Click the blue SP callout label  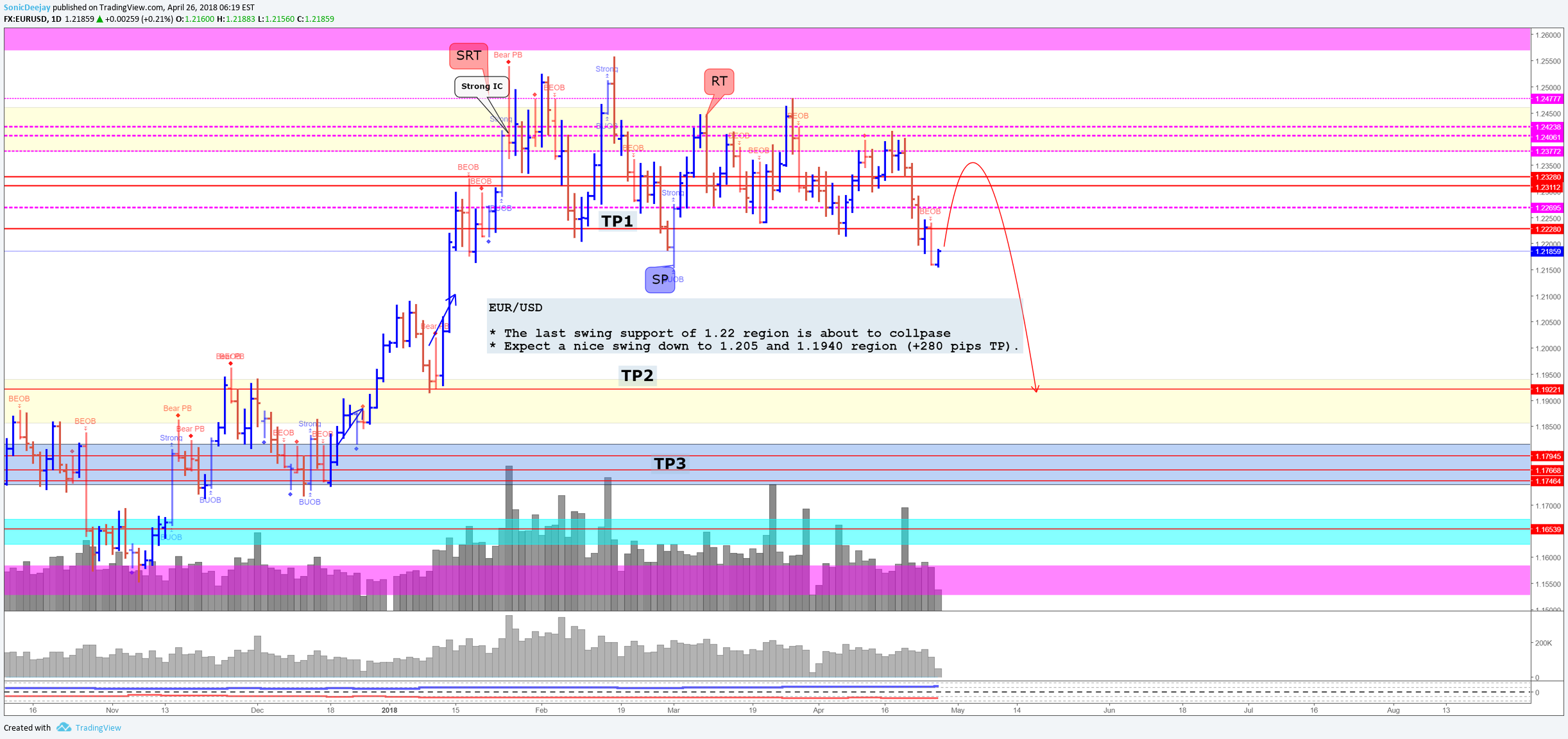click(x=659, y=280)
